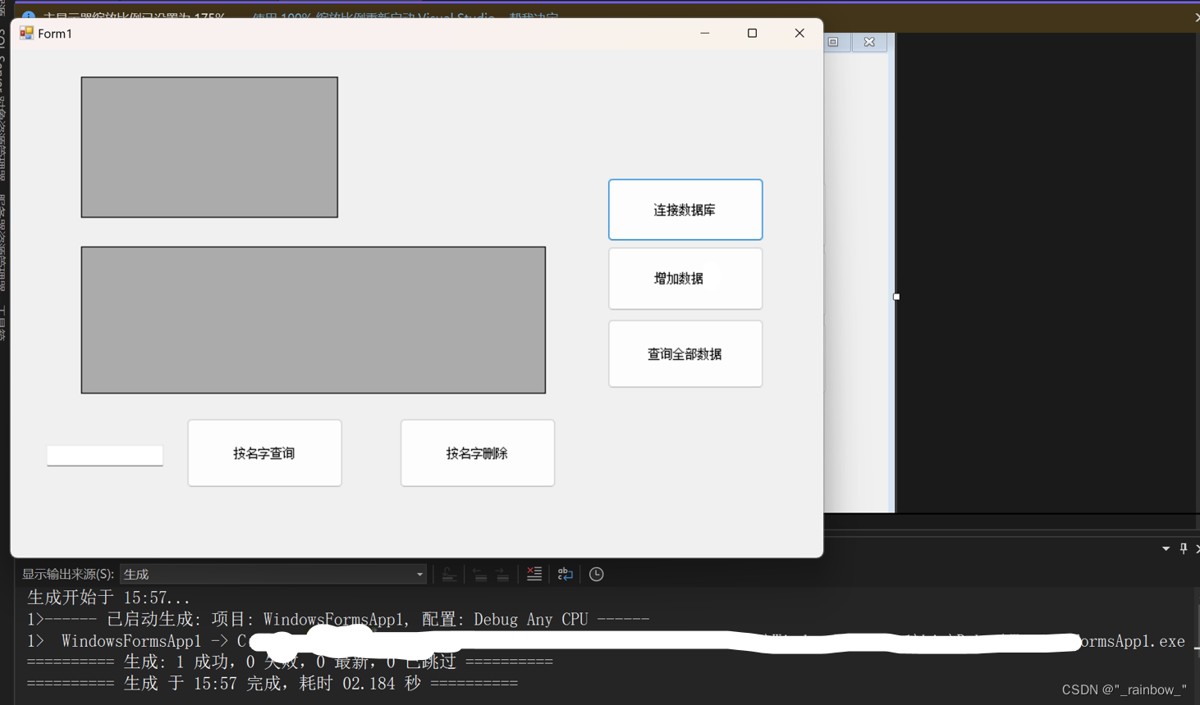Screen dimensions: 1200x705
Task: Click the 按名字删除 button
Action: (x=477, y=453)
